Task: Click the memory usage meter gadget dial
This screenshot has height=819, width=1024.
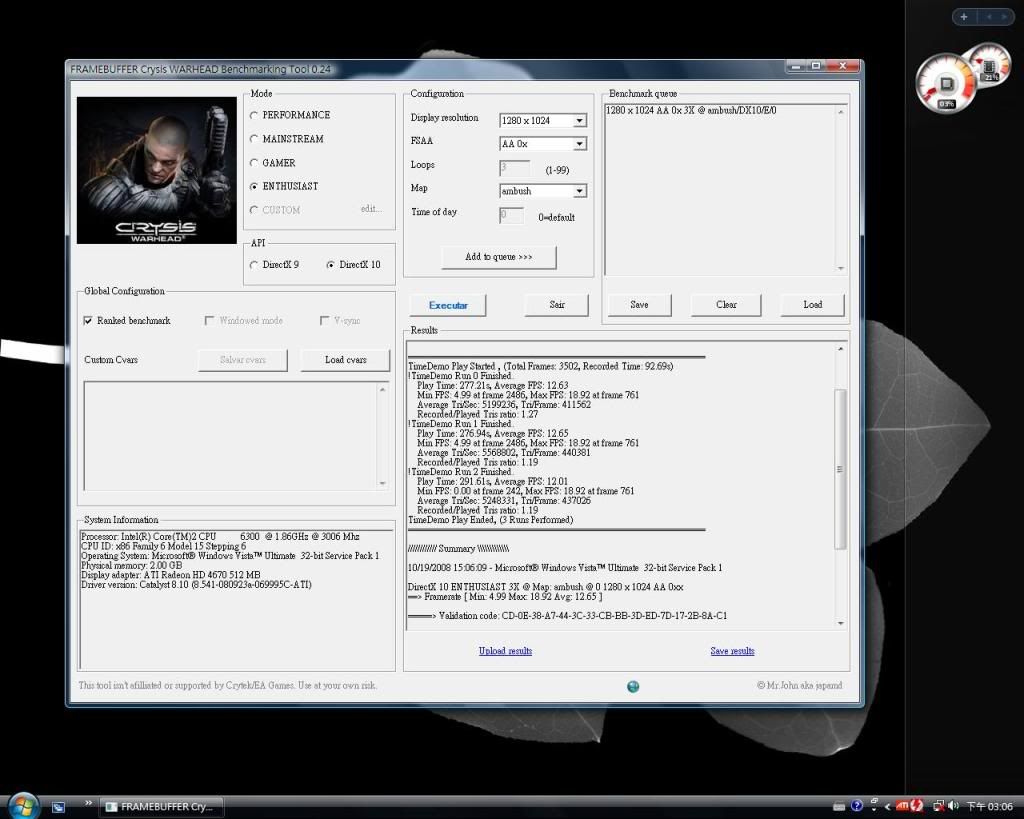Action: tap(991, 64)
